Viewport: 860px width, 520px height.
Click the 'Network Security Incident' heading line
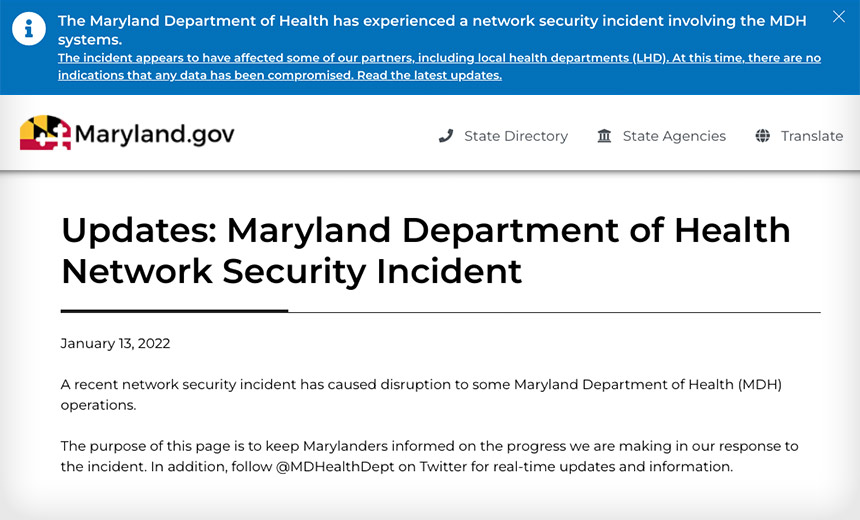pyautogui.click(x=291, y=272)
